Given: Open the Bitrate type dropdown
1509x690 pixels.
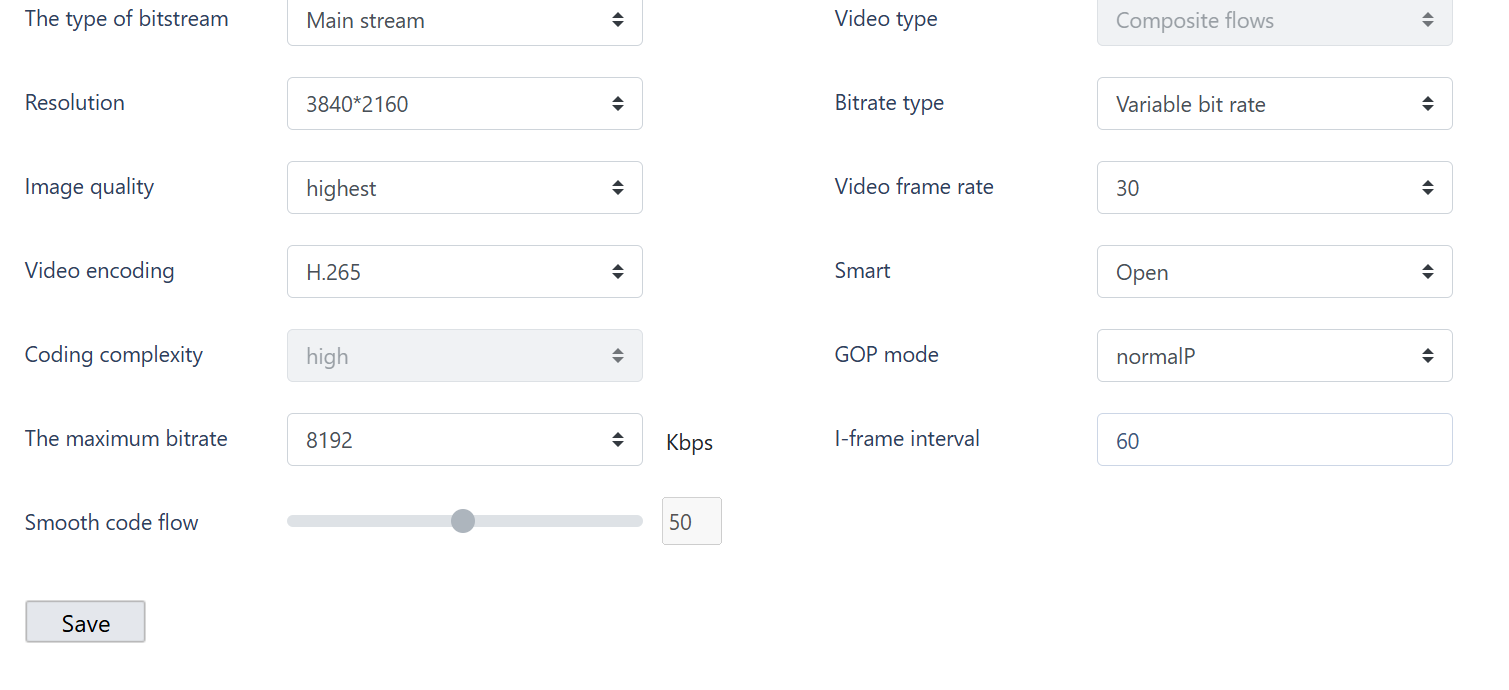Looking at the screenshot, I should click(x=1274, y=104).
